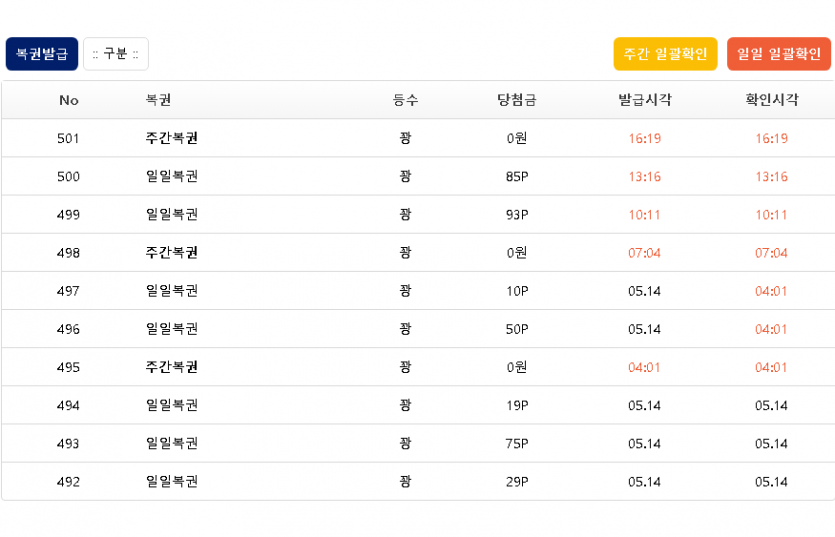Select 주간복권 in row 501
Viewport: 835px width, 537px height.
click(171, 138)
